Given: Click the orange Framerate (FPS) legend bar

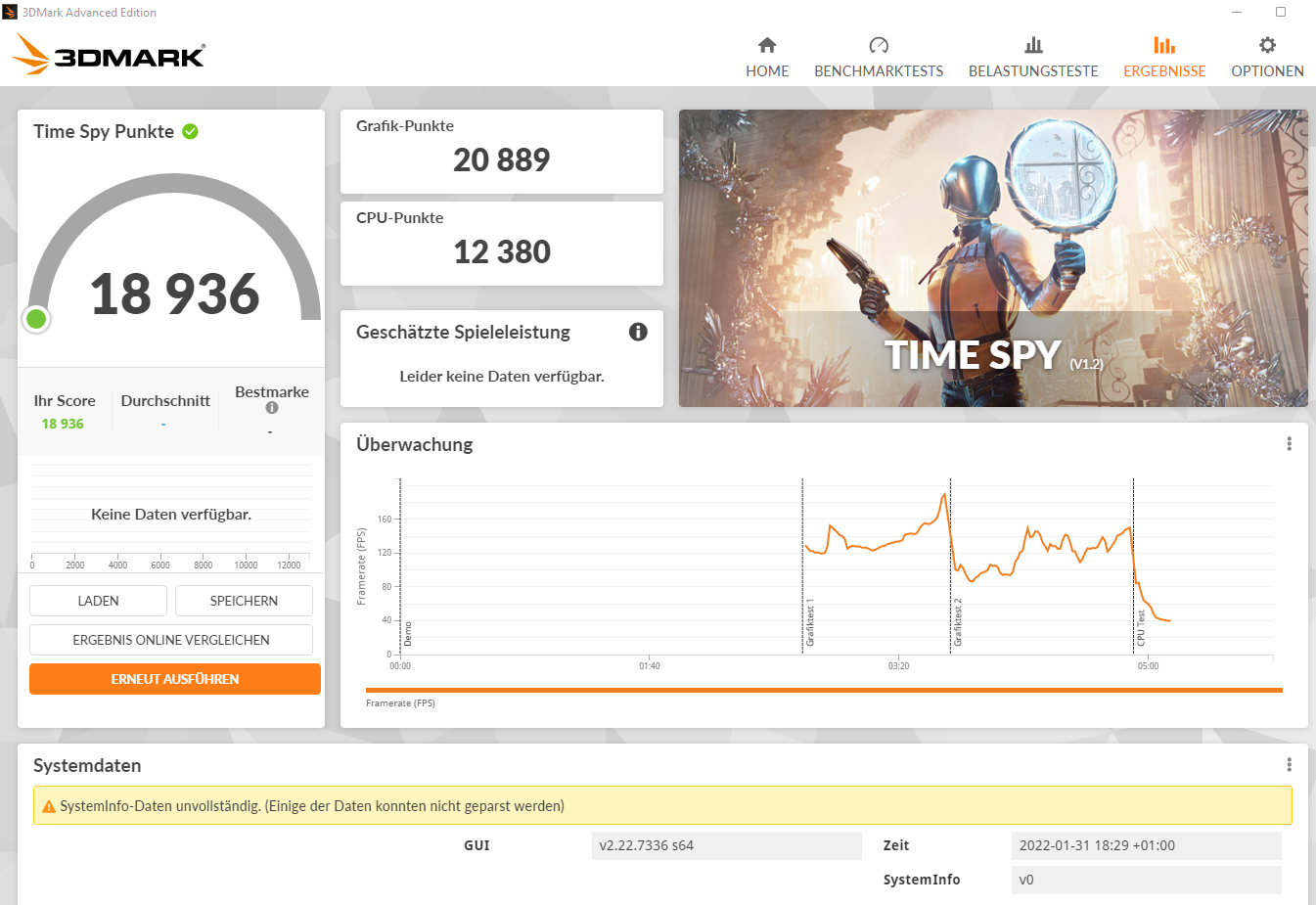Looking at the screenshot, I should [x=824, y=690].
